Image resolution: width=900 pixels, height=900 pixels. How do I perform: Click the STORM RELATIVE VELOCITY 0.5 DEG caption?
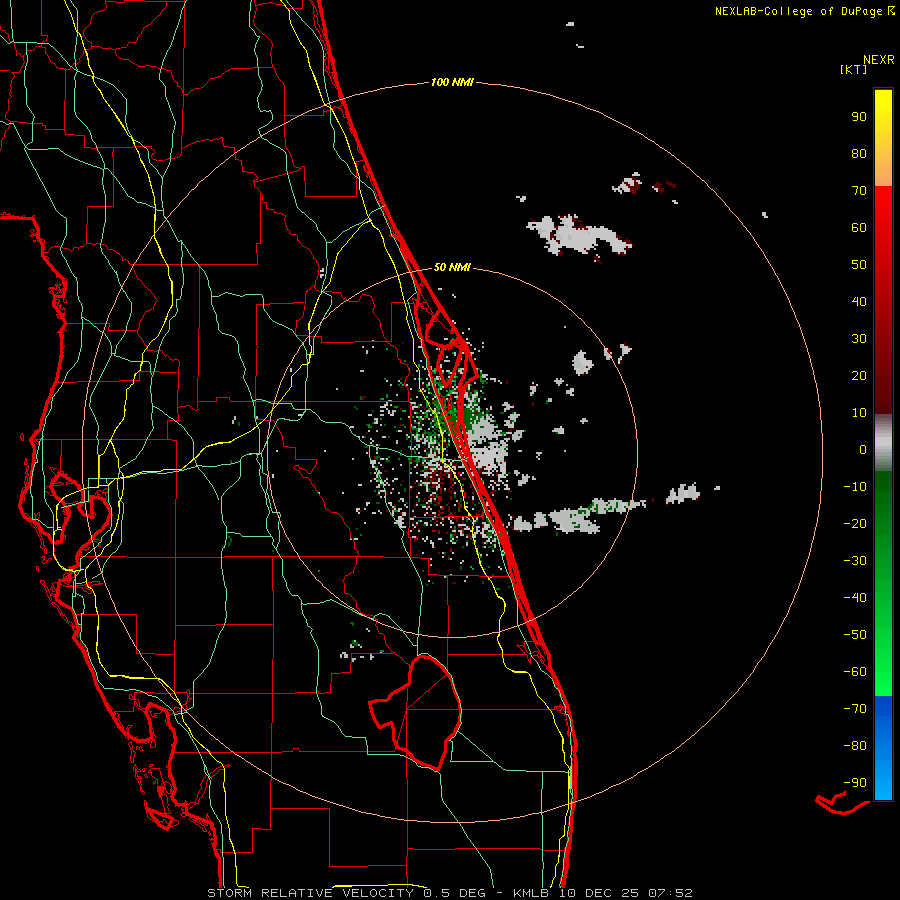[x=346, y=893]
